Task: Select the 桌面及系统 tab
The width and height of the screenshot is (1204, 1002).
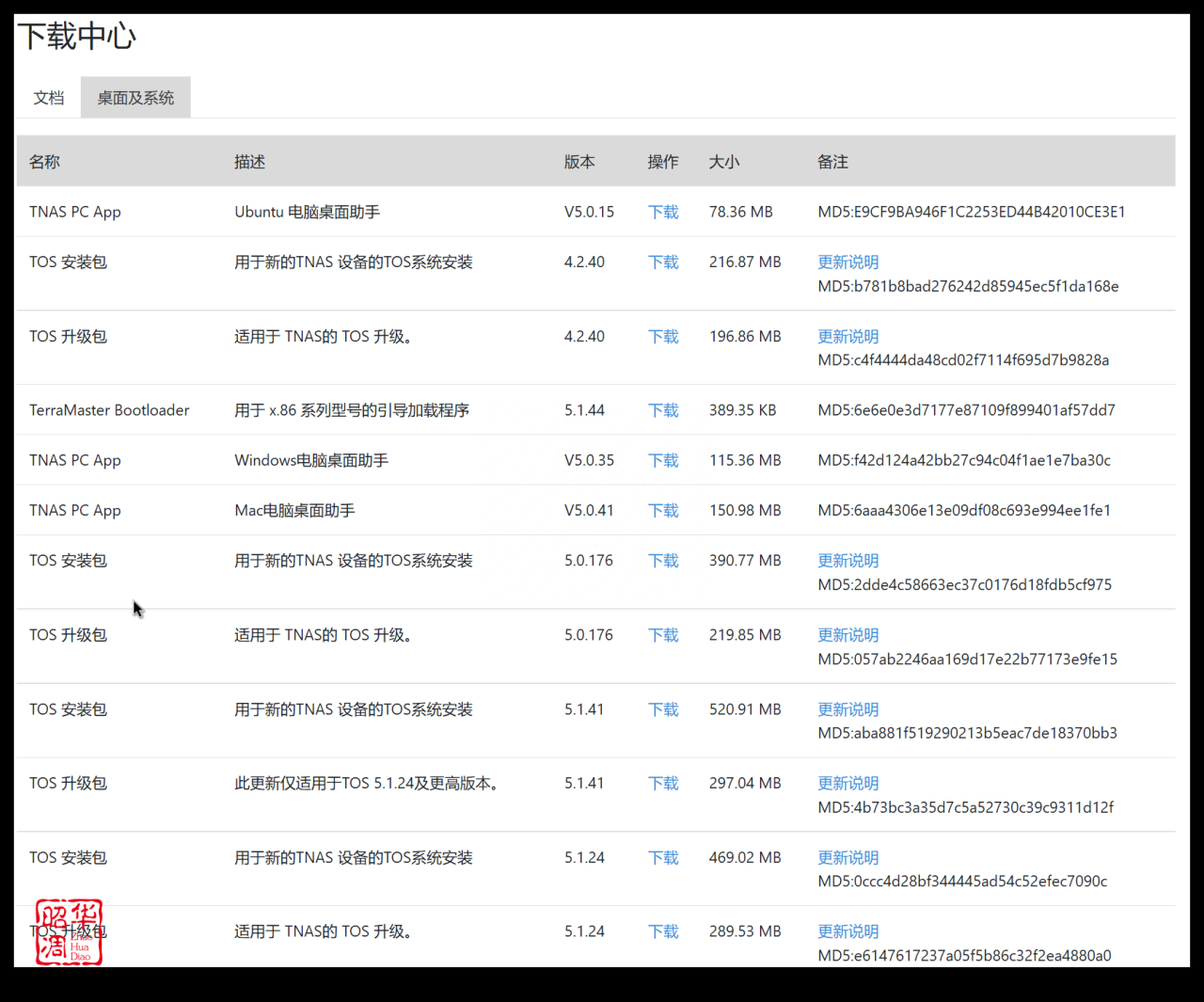Action: 135,97
